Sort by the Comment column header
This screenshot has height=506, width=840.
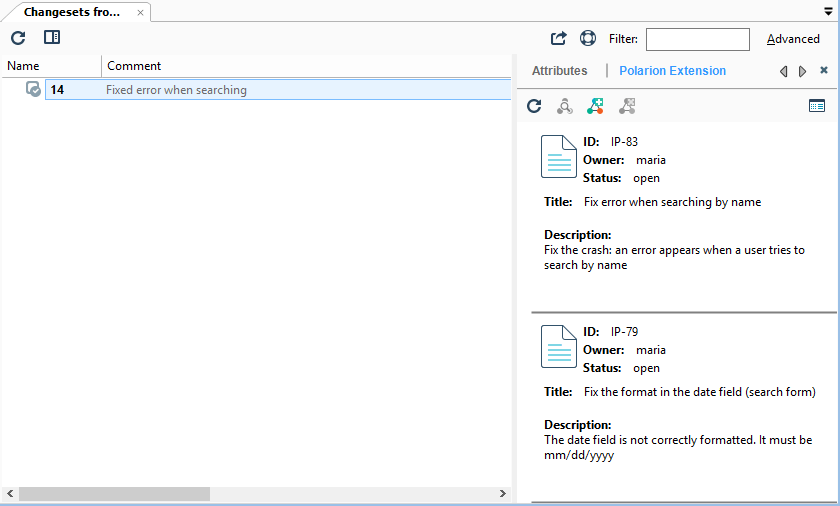coord(306,66)
